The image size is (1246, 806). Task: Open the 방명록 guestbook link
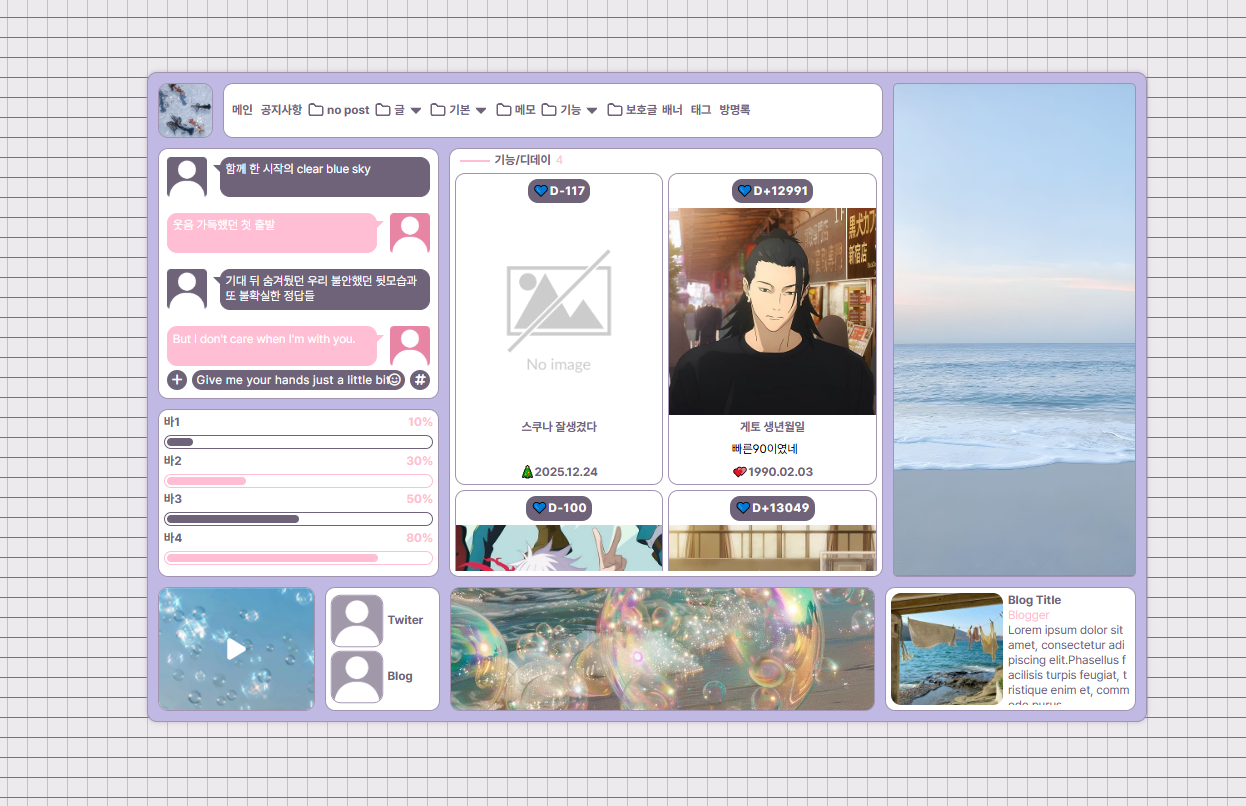(735, 110)
